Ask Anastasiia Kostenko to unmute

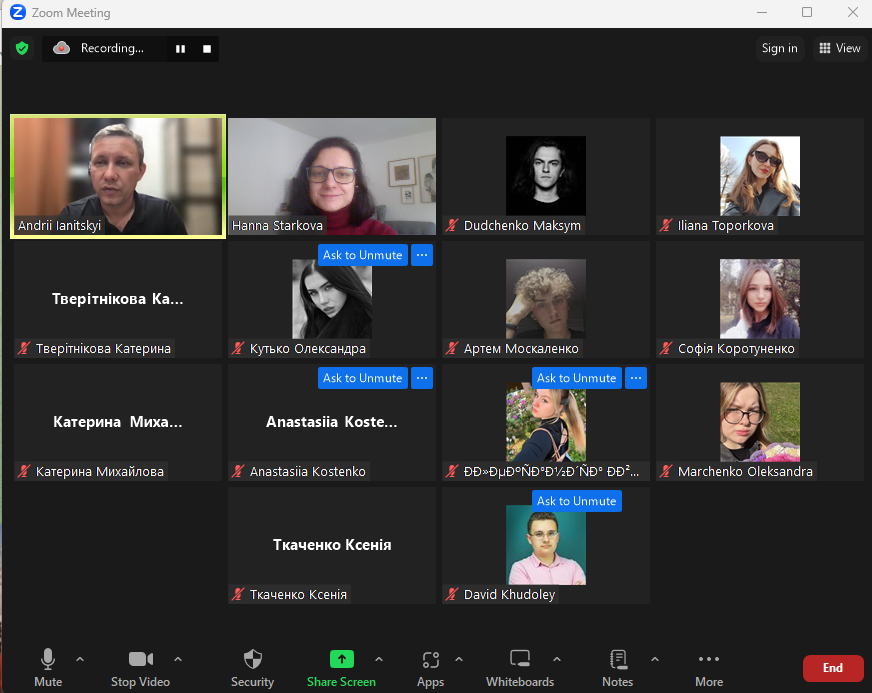(363, 378)
